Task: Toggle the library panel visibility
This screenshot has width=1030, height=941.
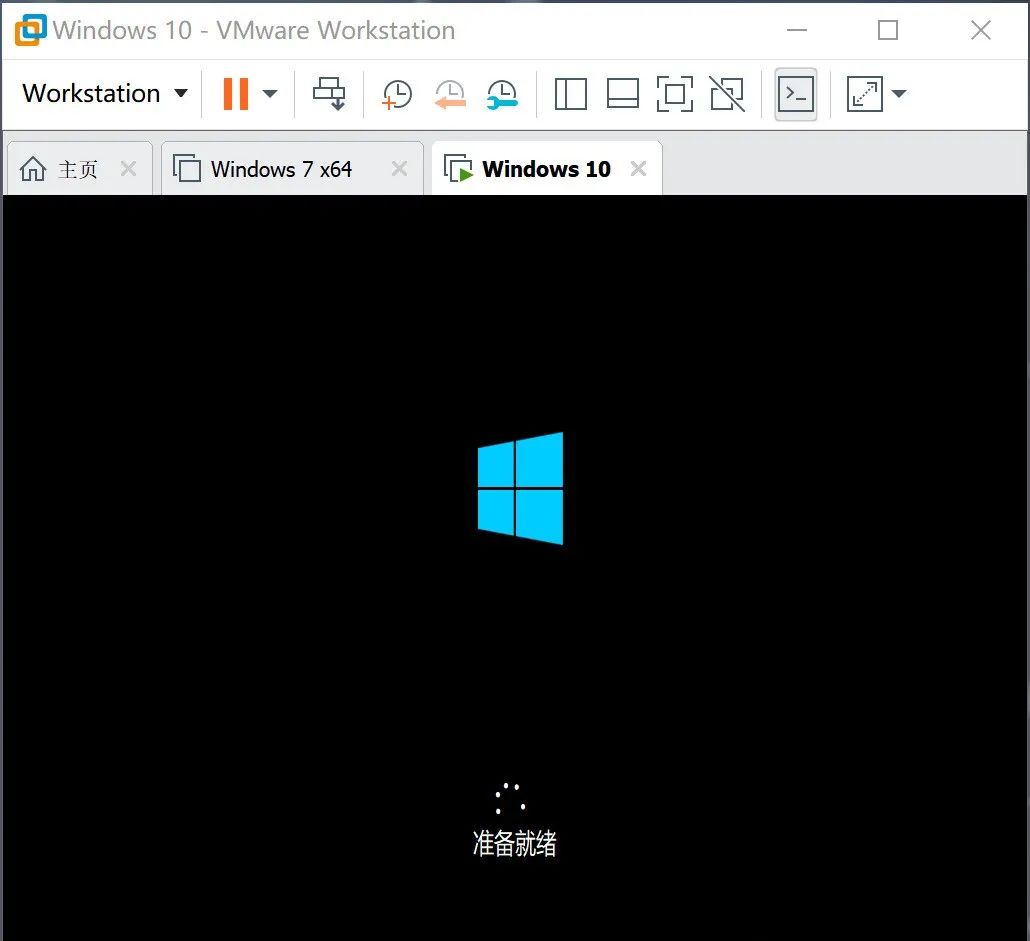Action: pos(570,93)
